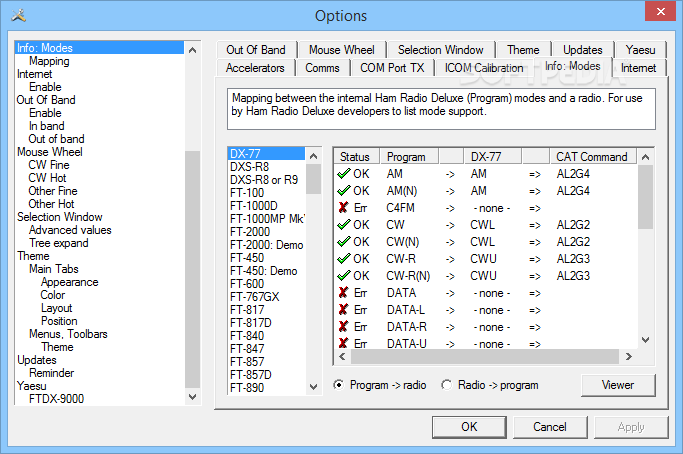Click the Status column header
683x454 pixels.
(357, 157)
